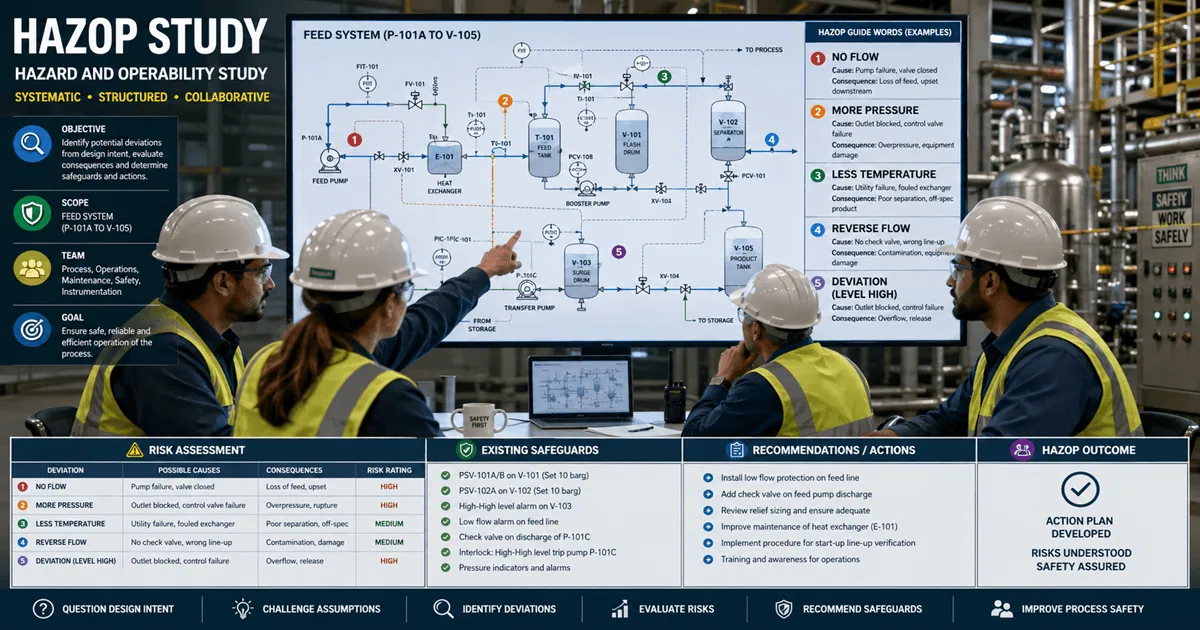1200x630 pixels.
Task: Click the QUESTION DESIGN INTENT label in the bottom bar
Action: pyautogui.click(x=118, y=608)
